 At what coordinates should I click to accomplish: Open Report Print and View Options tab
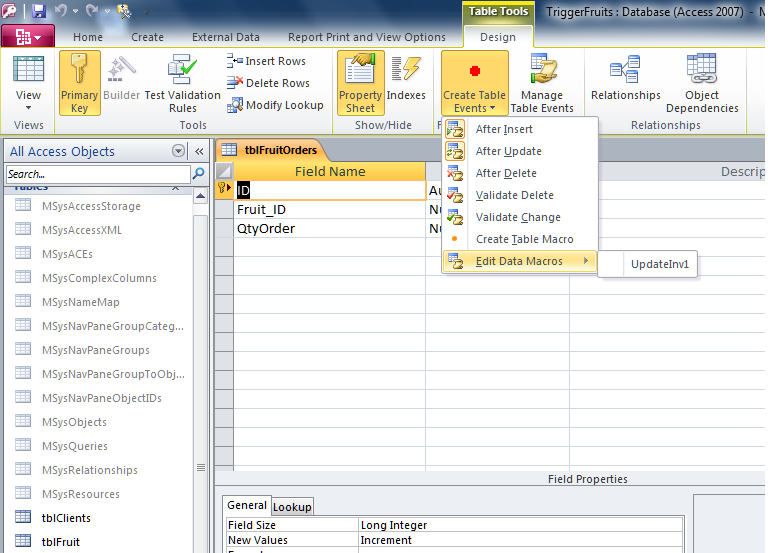[367, 37]
